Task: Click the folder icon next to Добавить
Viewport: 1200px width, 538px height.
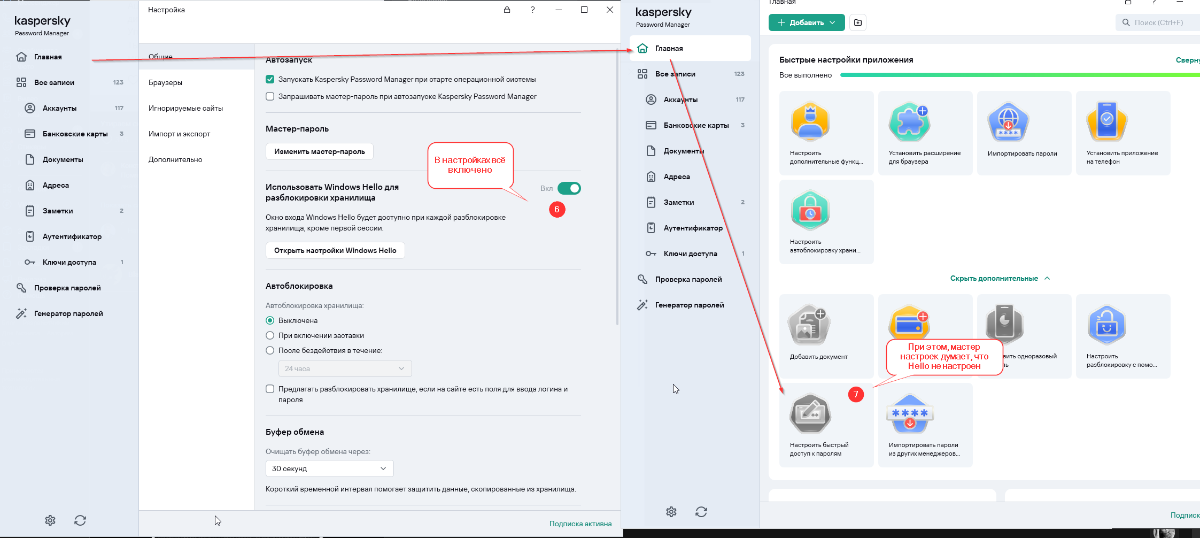Action: pyautogui.click(x=858, y=22)
